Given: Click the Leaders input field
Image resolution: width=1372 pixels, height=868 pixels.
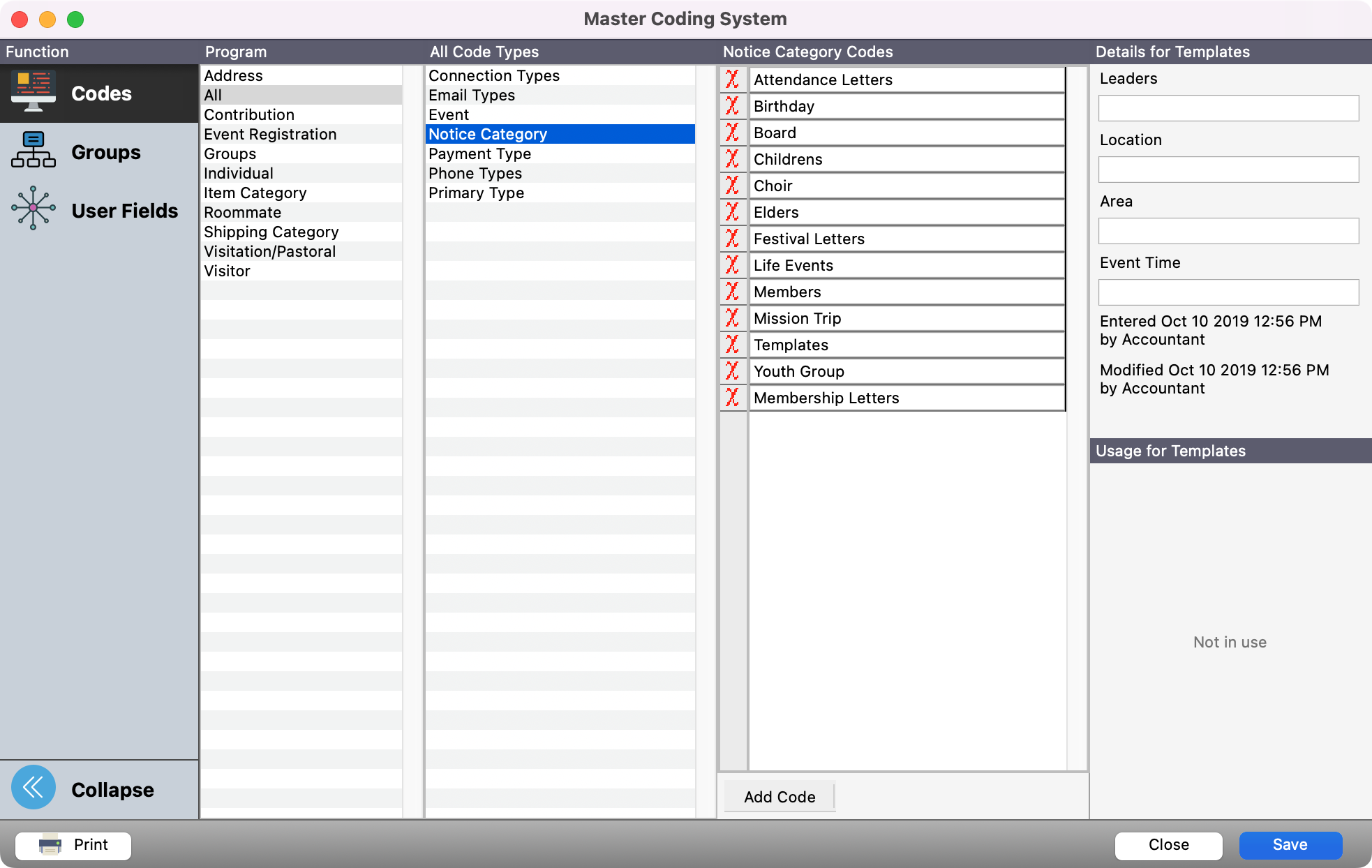Looking at the screenshot, I should coord(1228,108).
